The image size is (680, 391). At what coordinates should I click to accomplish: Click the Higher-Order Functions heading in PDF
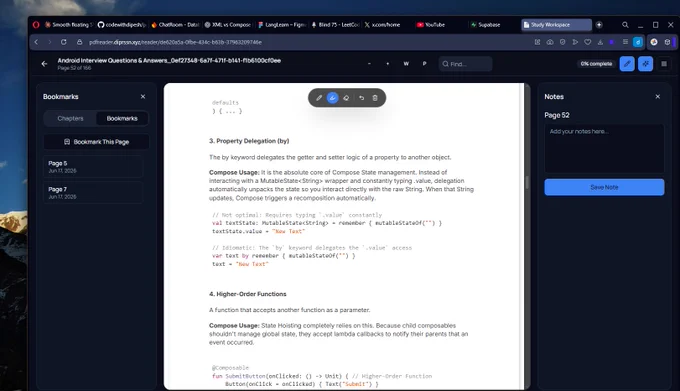tap(248, 294)
